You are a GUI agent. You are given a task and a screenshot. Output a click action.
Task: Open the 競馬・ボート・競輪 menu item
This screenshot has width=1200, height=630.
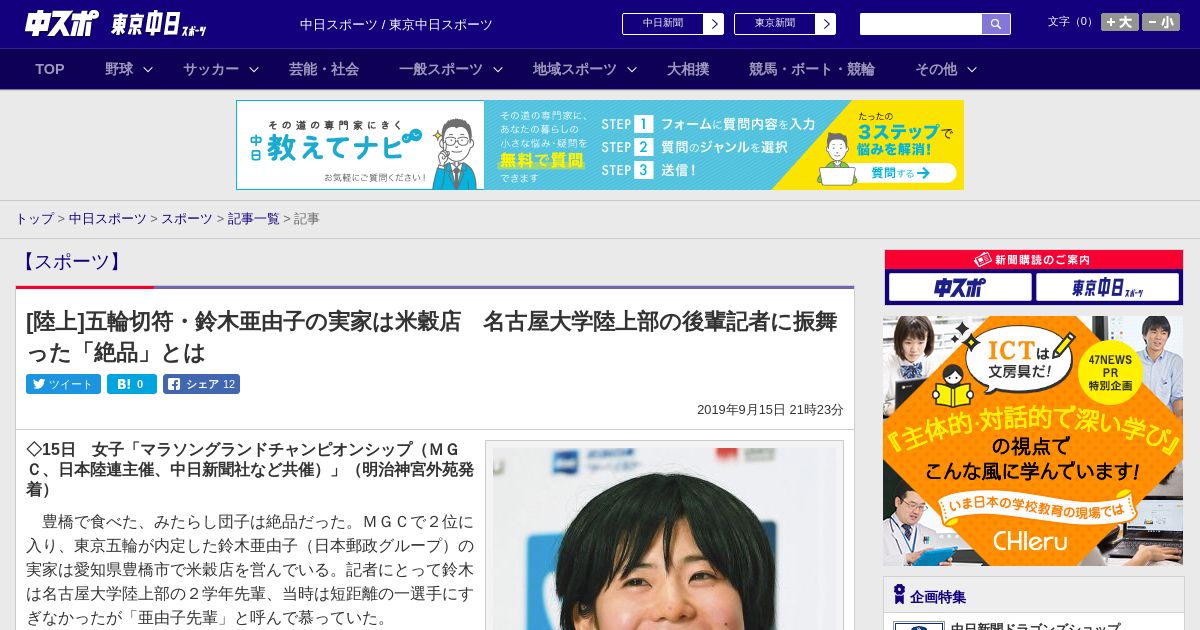tap(812, 69)
